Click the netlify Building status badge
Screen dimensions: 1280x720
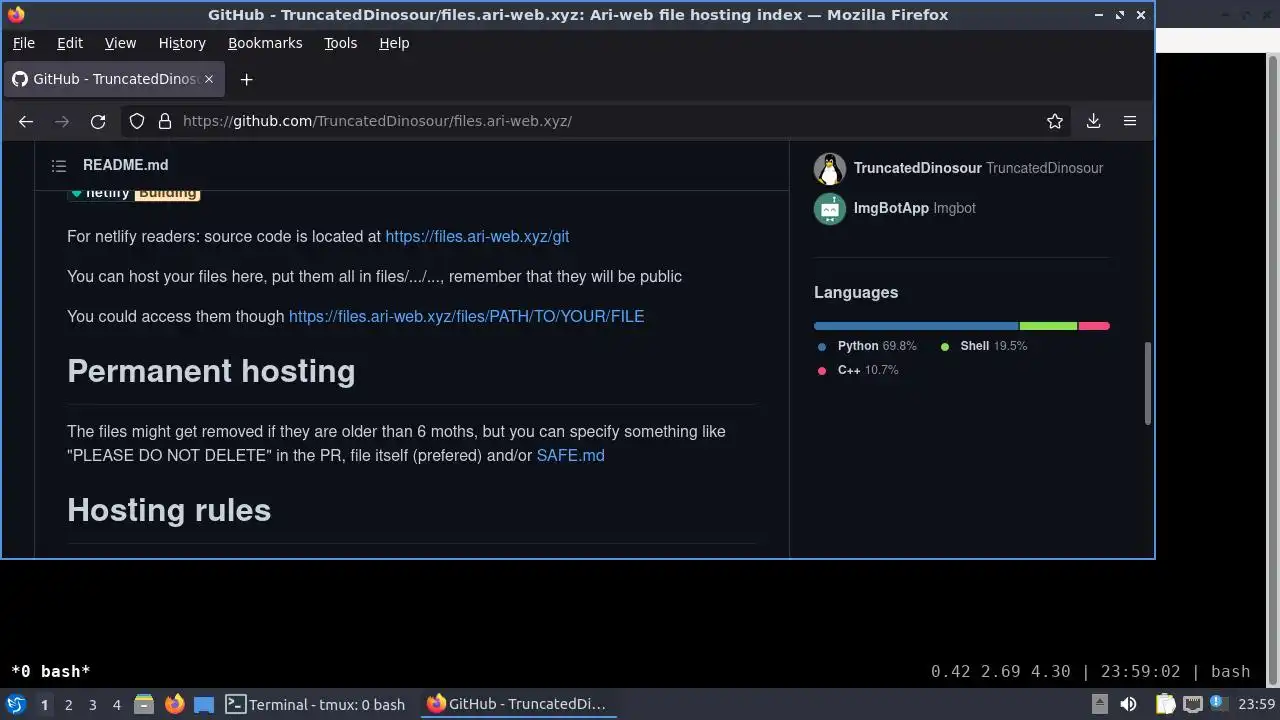[135, 193]
